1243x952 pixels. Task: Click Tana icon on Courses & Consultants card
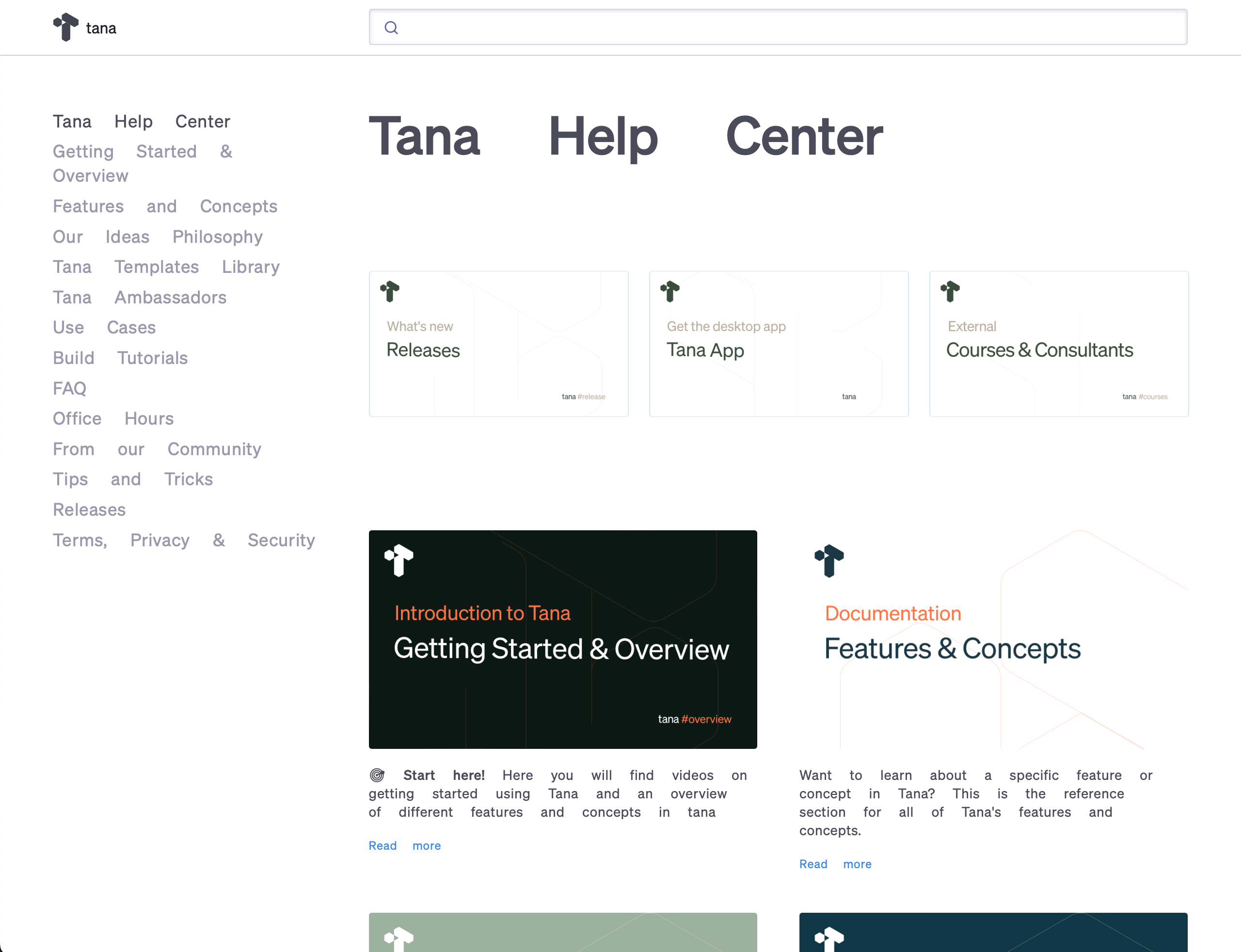tap(951, 292)
